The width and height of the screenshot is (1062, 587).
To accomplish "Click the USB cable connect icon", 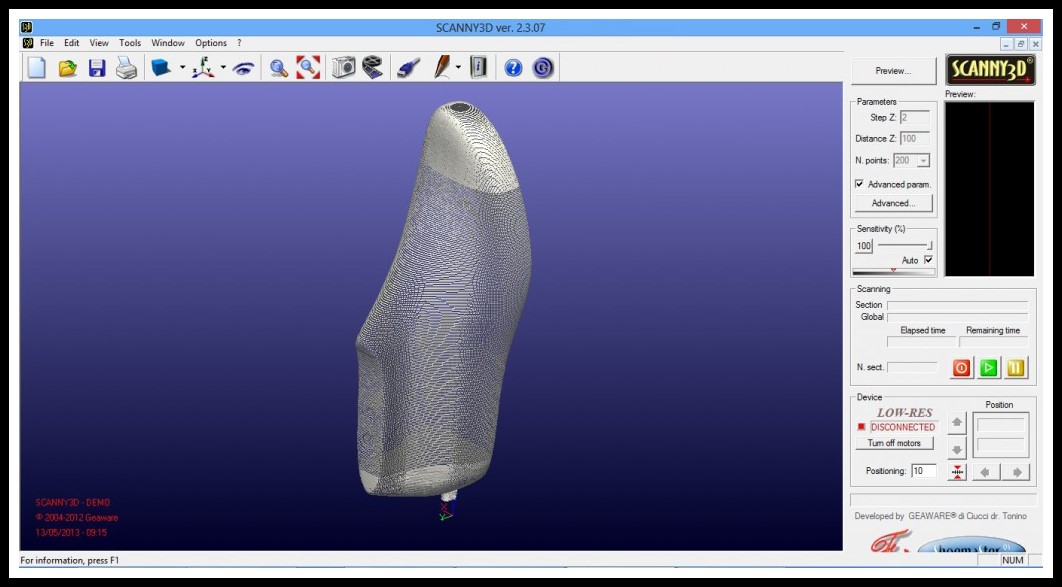I will tap(409, 68).
